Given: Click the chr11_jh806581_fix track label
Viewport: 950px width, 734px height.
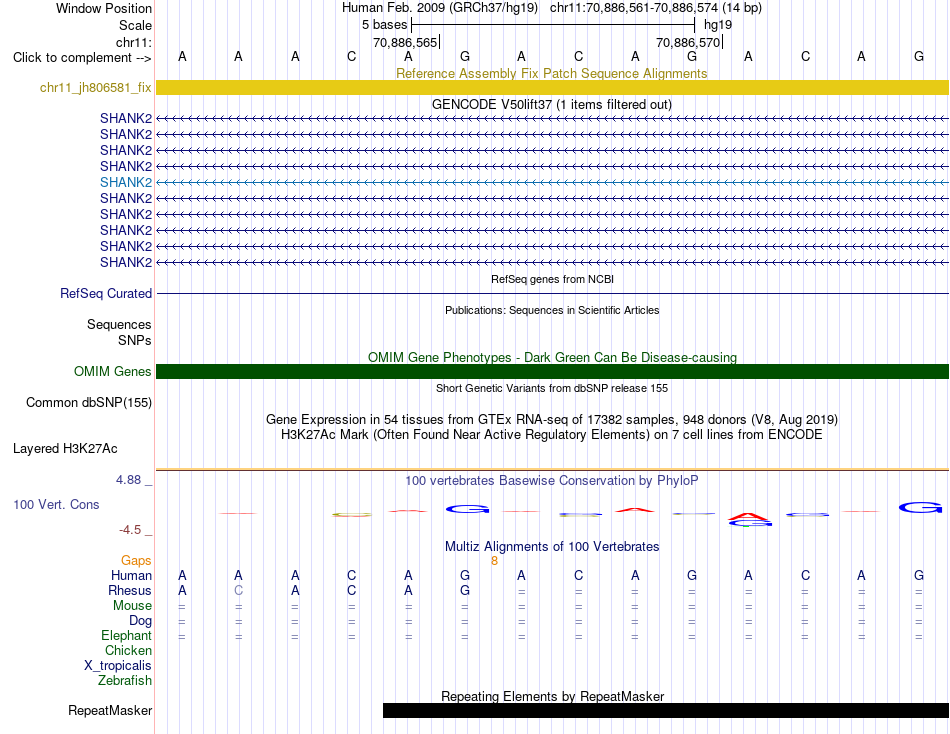Looking at the screenshot, I should pos(95,87).
